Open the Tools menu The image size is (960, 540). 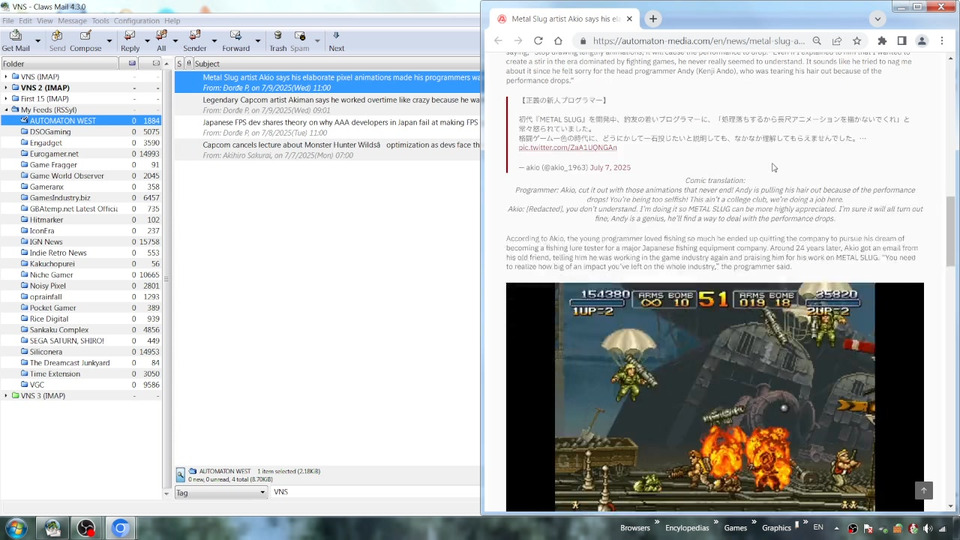(100, 21)
